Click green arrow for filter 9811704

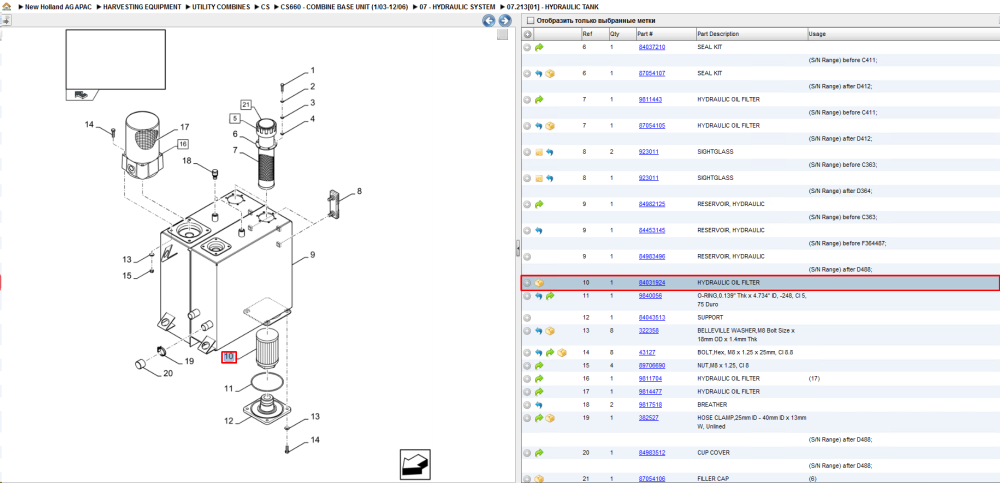(x=539, y=378)
